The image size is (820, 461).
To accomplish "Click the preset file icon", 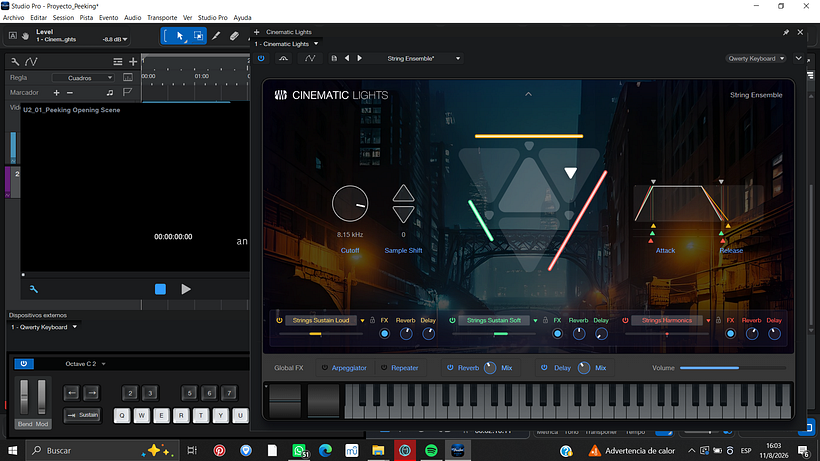I will pyautogui.click(x=334, y=59).
